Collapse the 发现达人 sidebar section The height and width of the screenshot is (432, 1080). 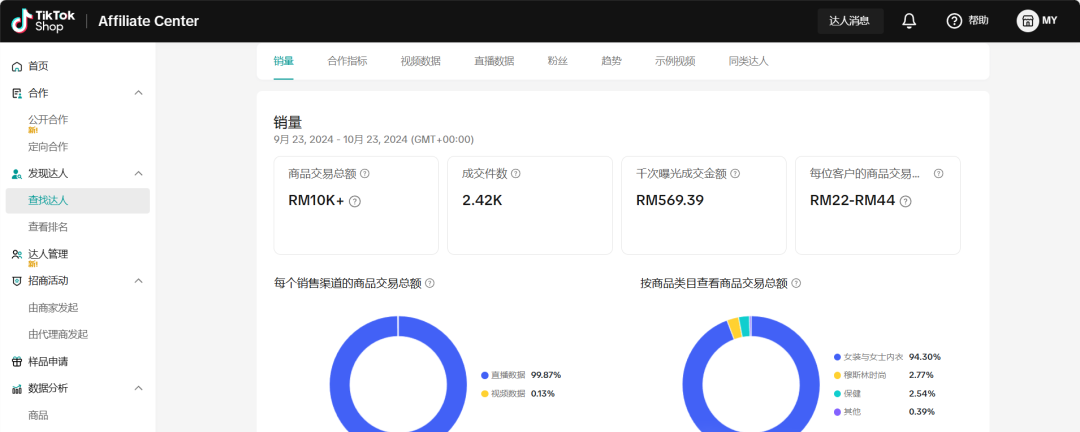(x=138, y=174)
